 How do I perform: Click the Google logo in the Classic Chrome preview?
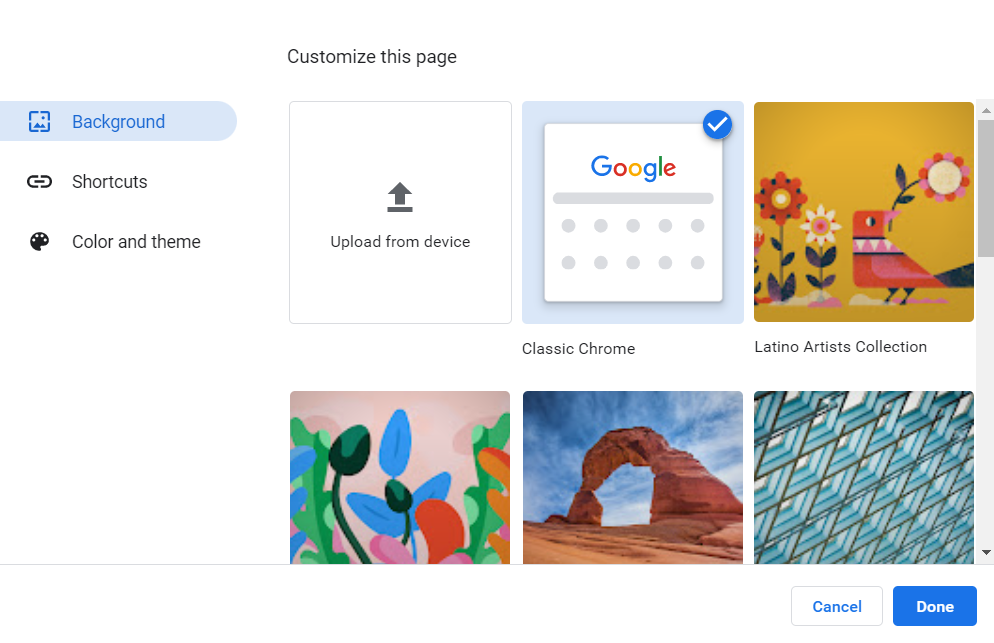(x=632, y=168)
